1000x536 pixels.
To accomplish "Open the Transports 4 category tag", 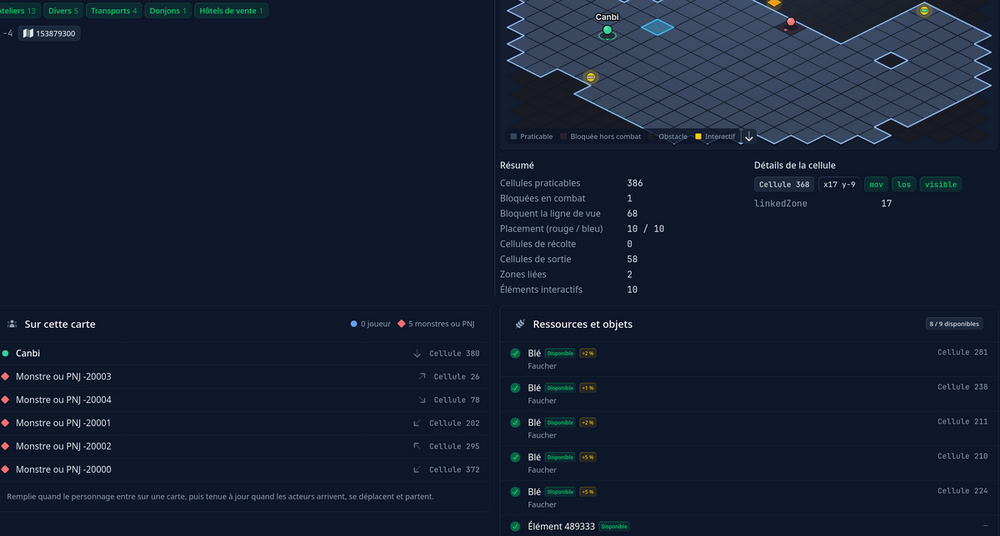I will pos(114,11).
